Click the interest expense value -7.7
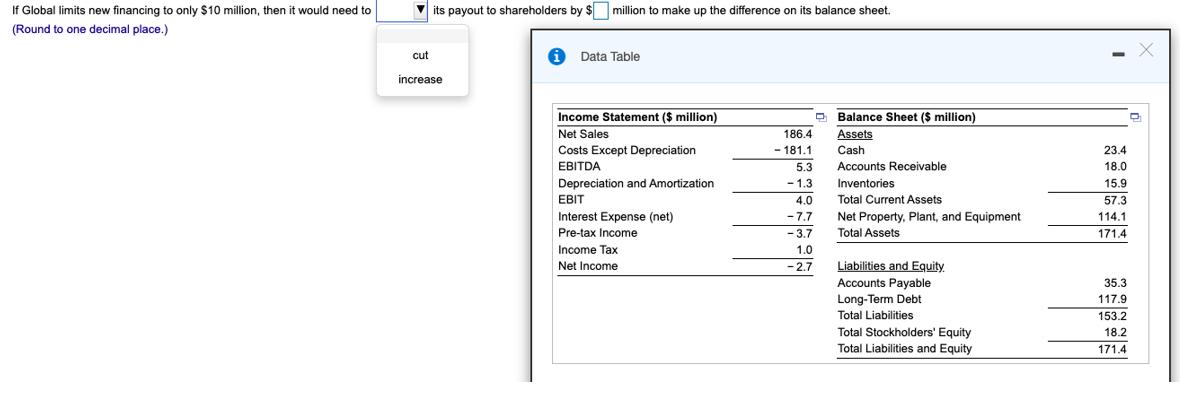This screenshot has height=406, width=1180. click(800, 217)
